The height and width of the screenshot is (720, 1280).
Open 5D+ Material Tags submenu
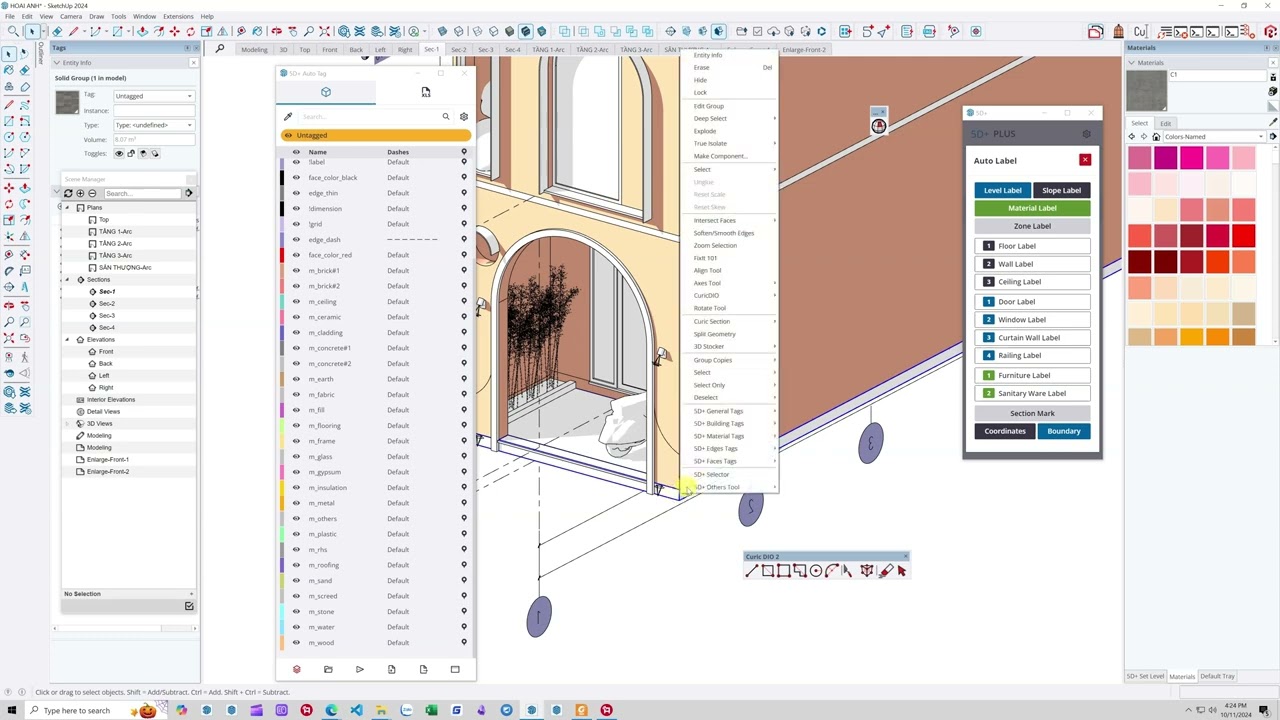728,436
